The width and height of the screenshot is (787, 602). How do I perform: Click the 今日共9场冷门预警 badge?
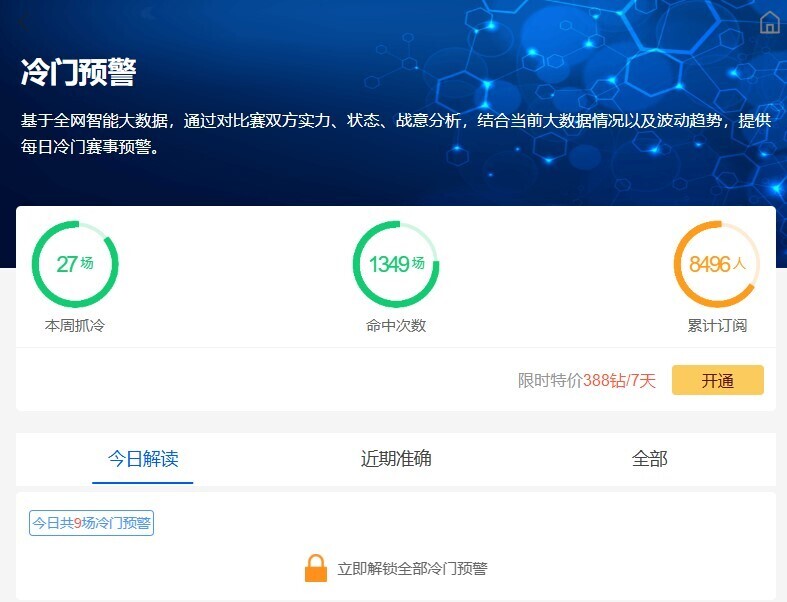[x=91, y=523]
